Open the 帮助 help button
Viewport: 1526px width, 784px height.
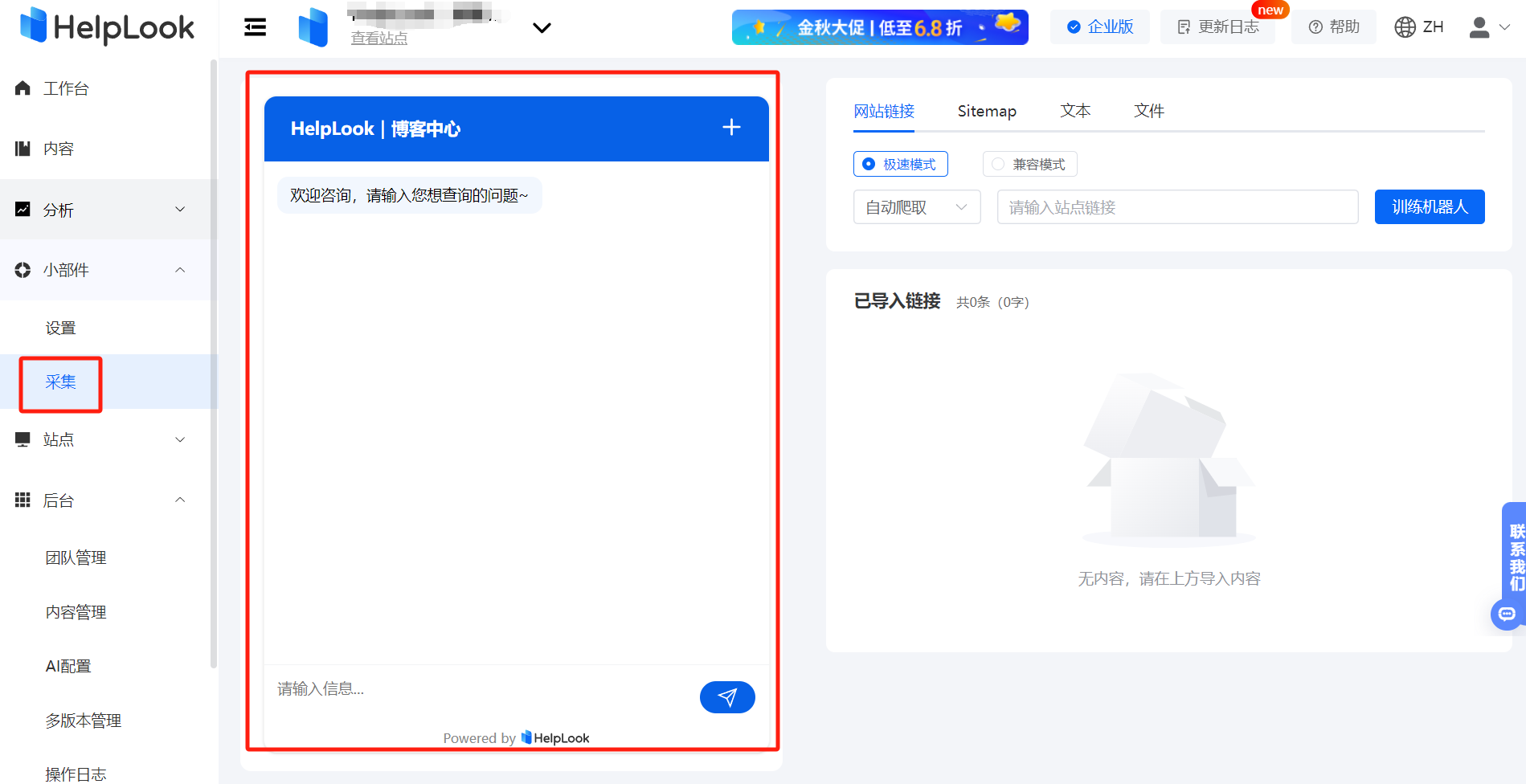pos(1333,27)
